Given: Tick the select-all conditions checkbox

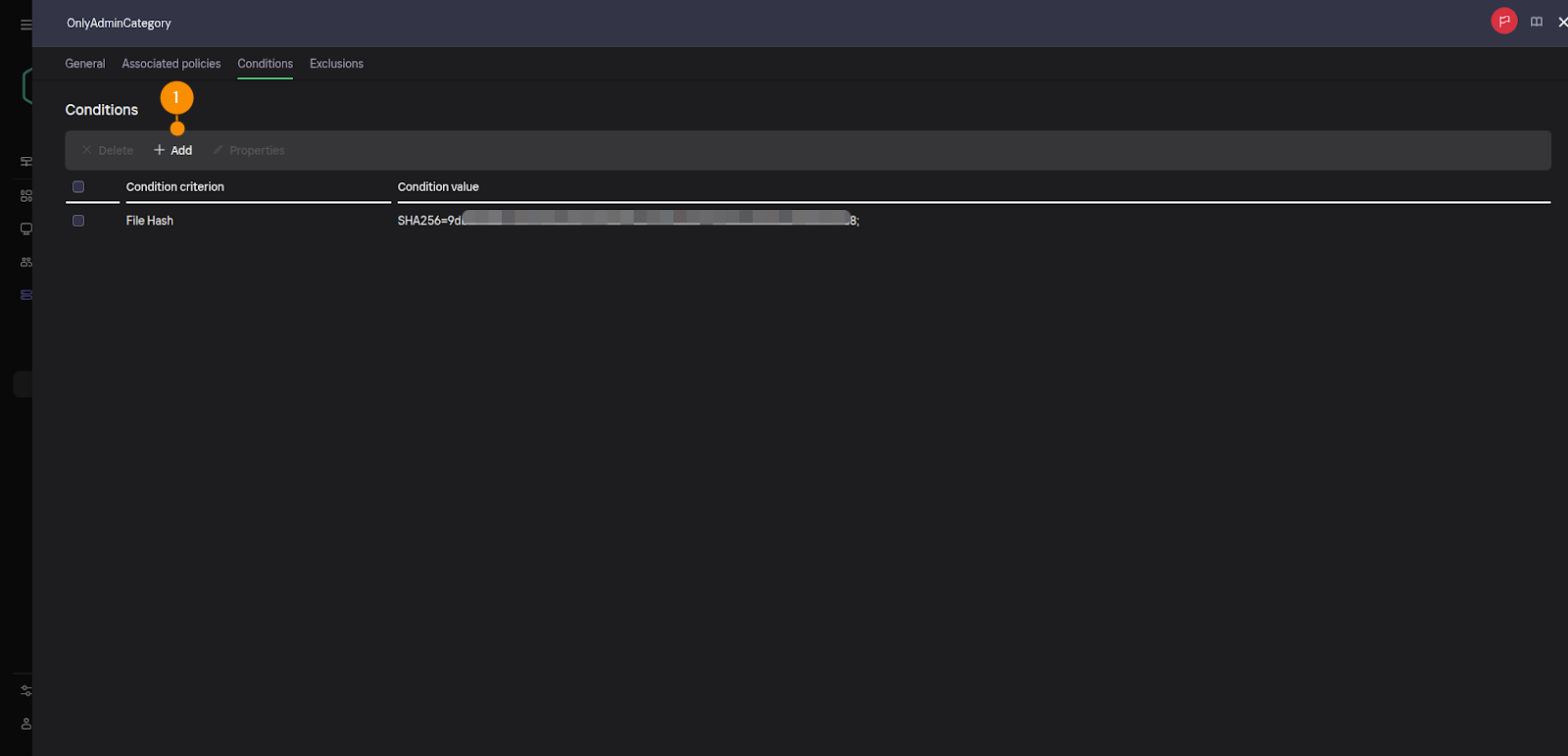Looking at the screenshot, I should (x=78, y=186).
